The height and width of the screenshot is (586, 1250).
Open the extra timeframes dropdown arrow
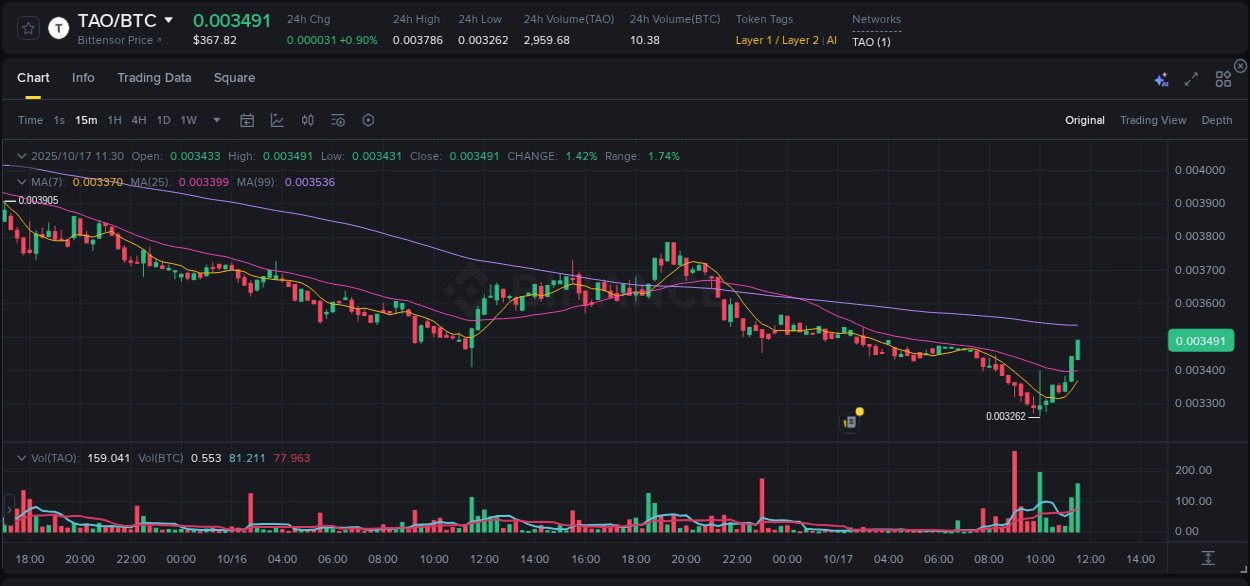tap(215, 120)
